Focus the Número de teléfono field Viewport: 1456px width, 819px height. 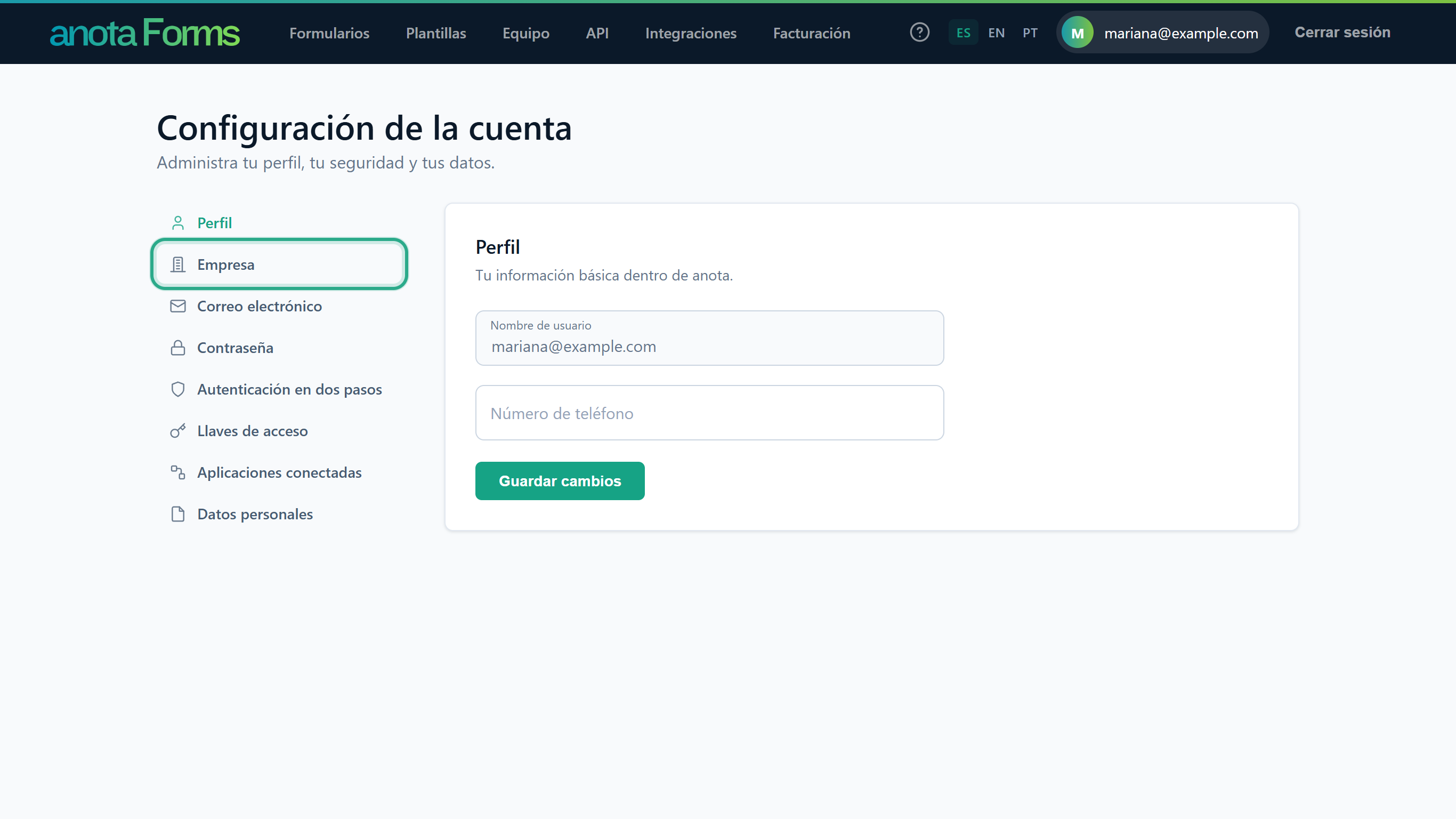(709, 413)
